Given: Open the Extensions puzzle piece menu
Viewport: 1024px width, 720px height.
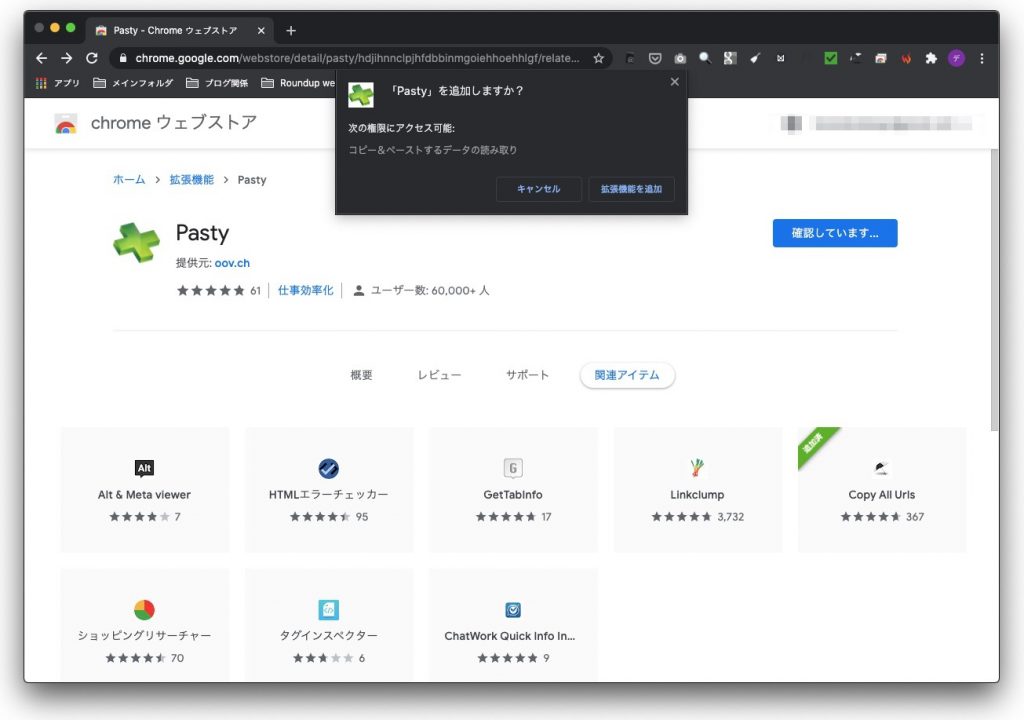Looking at the screenshot, I should point(931,58).
